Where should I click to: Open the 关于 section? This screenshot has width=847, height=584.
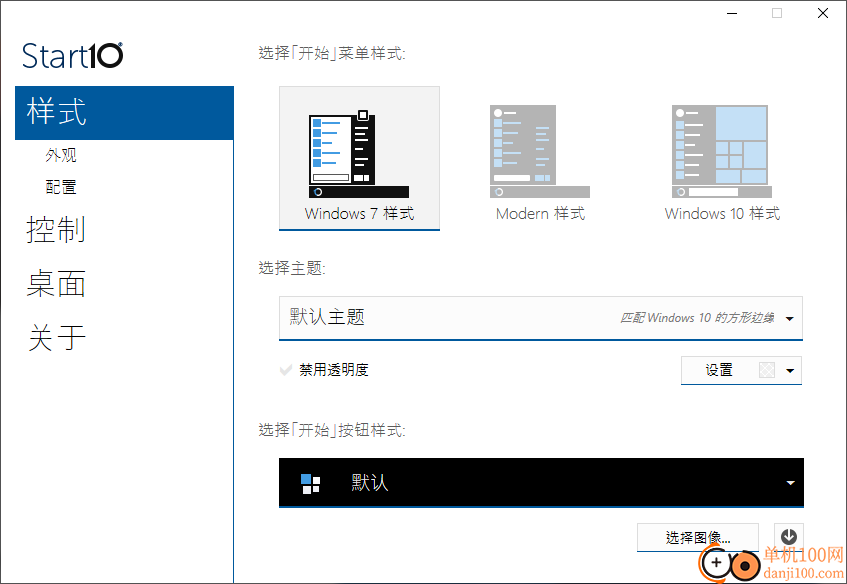point(56,338)
